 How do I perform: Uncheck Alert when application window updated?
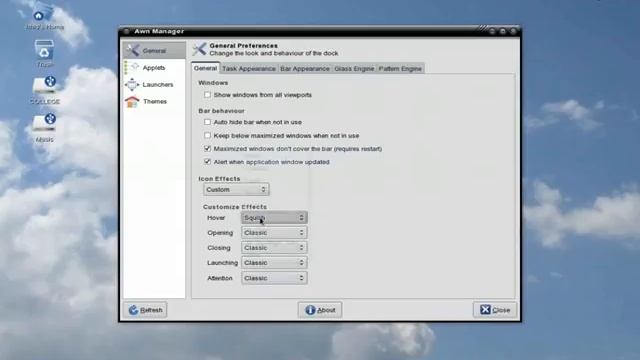coord(207,162)
